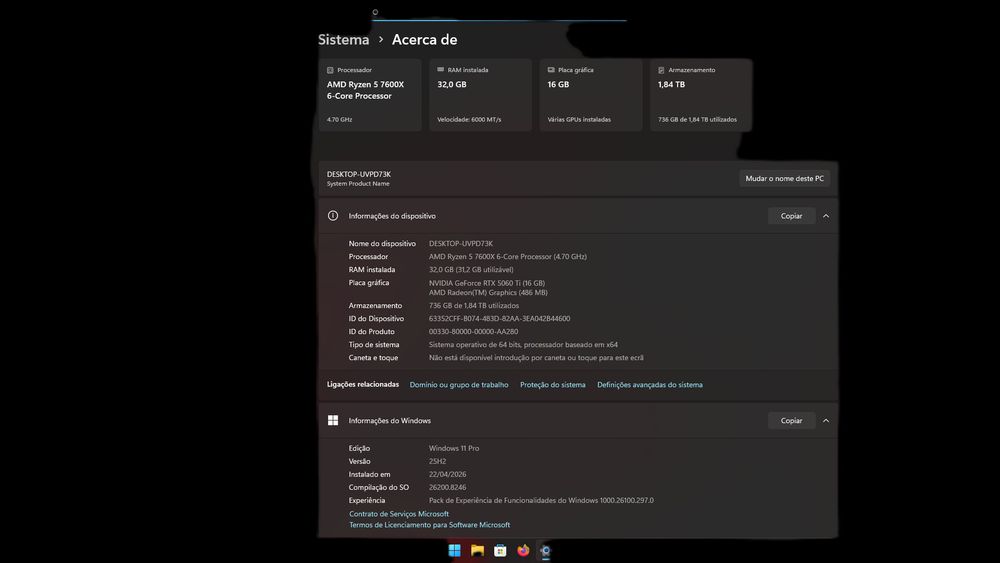This screenshot has height=563, width=1000.
Task: Click the Informações do dispositivo heading
Action: pos(392,216)
